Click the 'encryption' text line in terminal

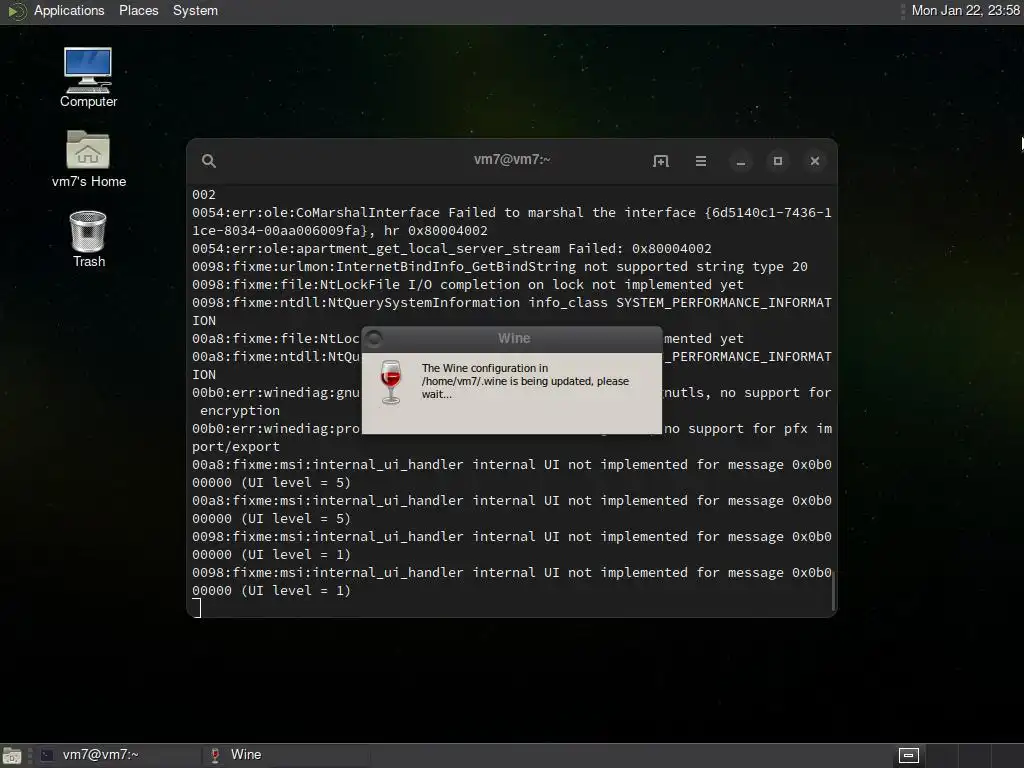tap(240, 411)
